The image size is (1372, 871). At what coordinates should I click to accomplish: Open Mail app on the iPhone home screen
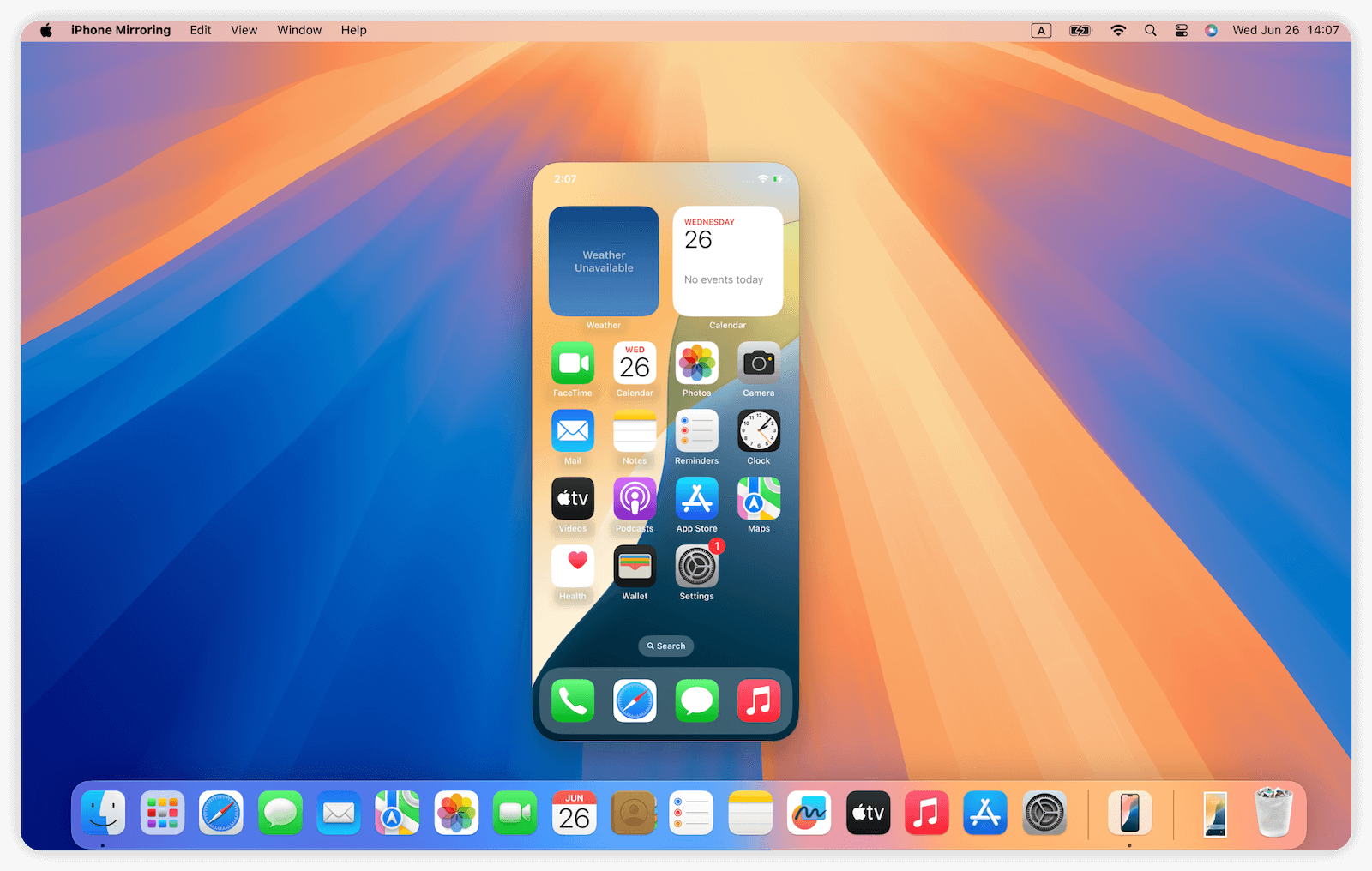[x=573, y=431]
